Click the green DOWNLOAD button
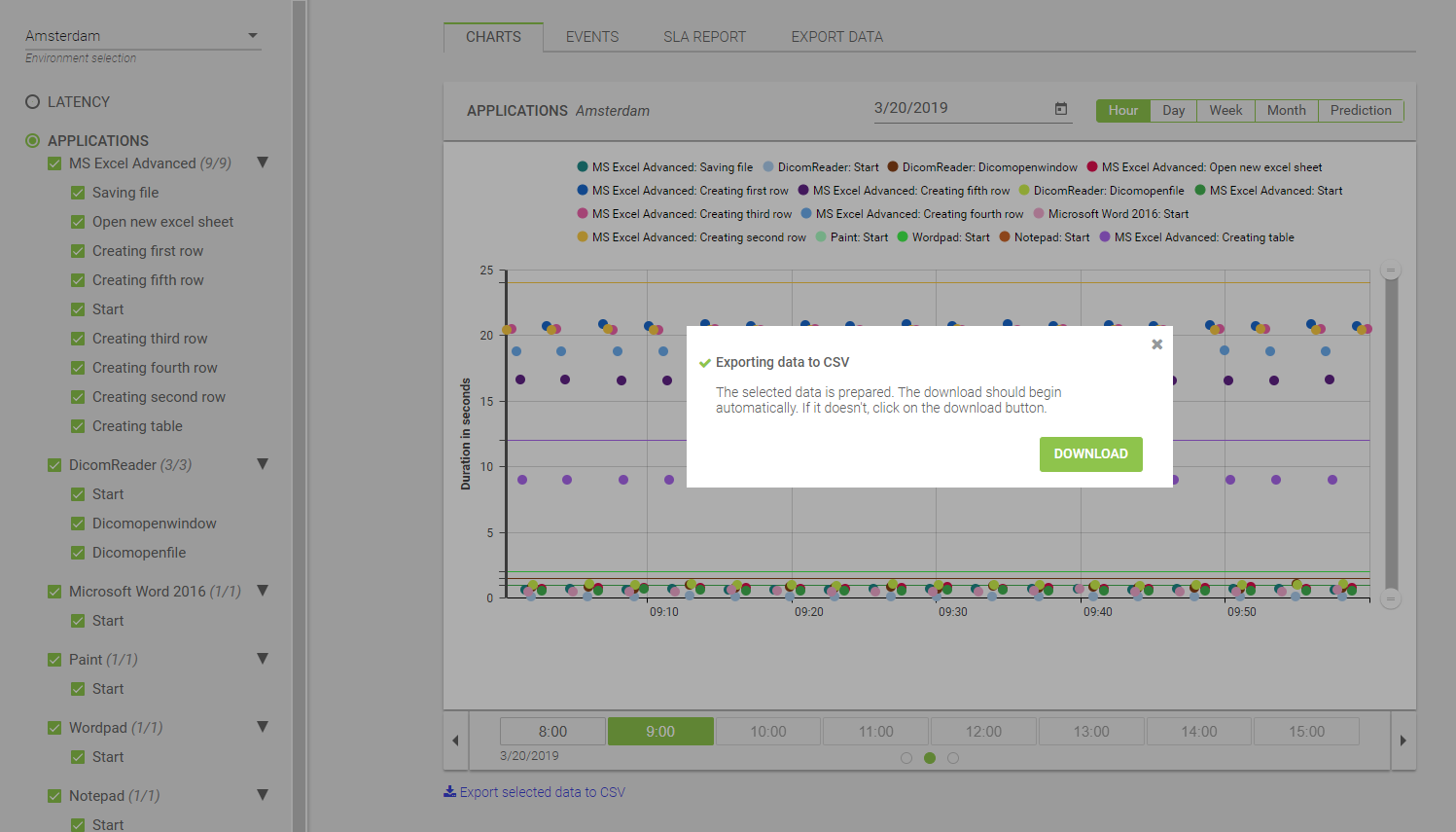The width and height of the screenshot is (1456, 832). coord(1091,454)
